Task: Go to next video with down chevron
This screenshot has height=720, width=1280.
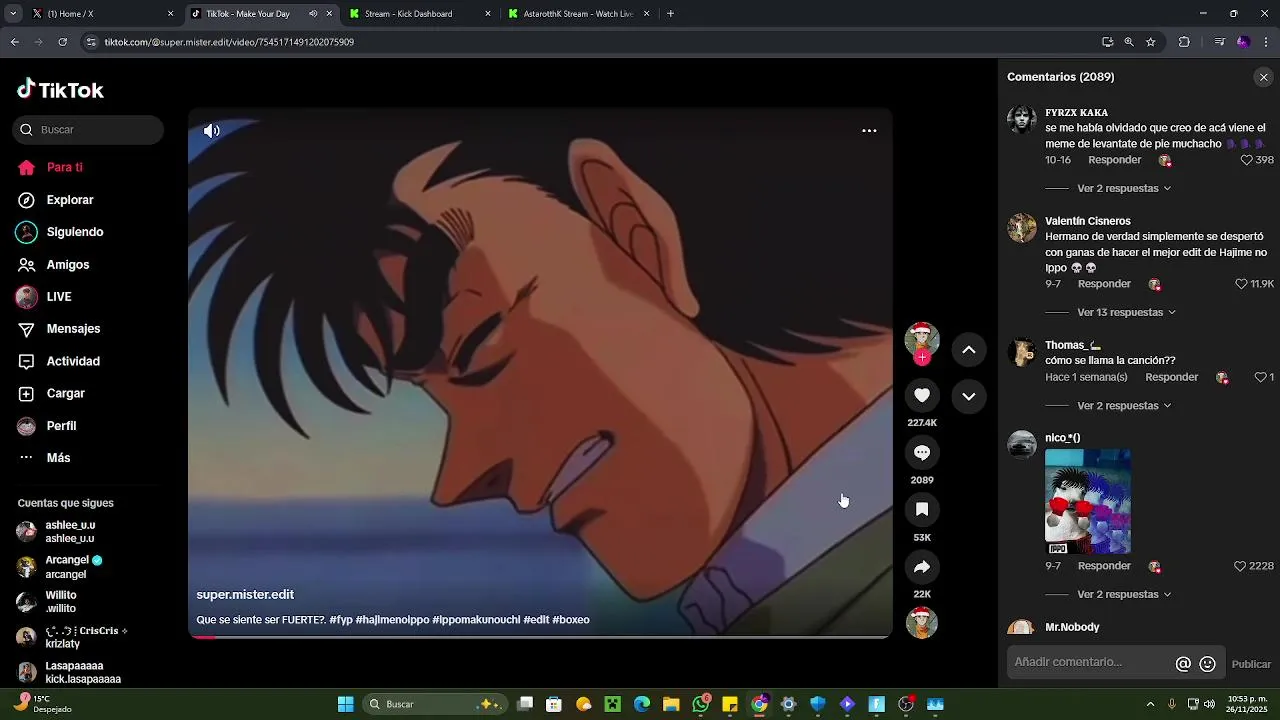Action: click(x=968, y=396)
